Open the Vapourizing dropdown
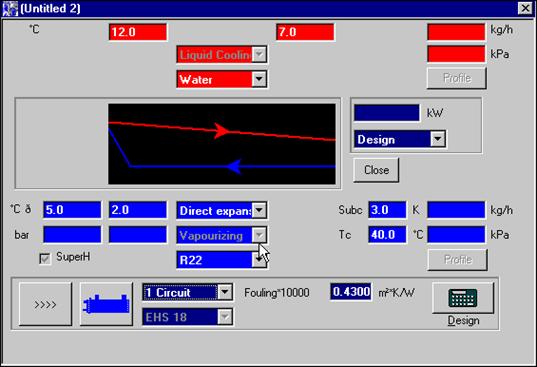 coord(259,235)
